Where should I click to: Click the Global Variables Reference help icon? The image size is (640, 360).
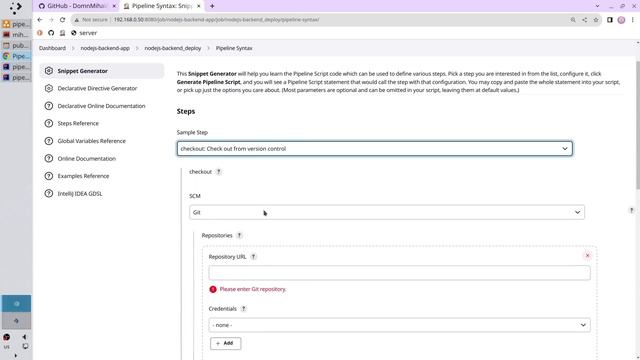coord(49,141)
